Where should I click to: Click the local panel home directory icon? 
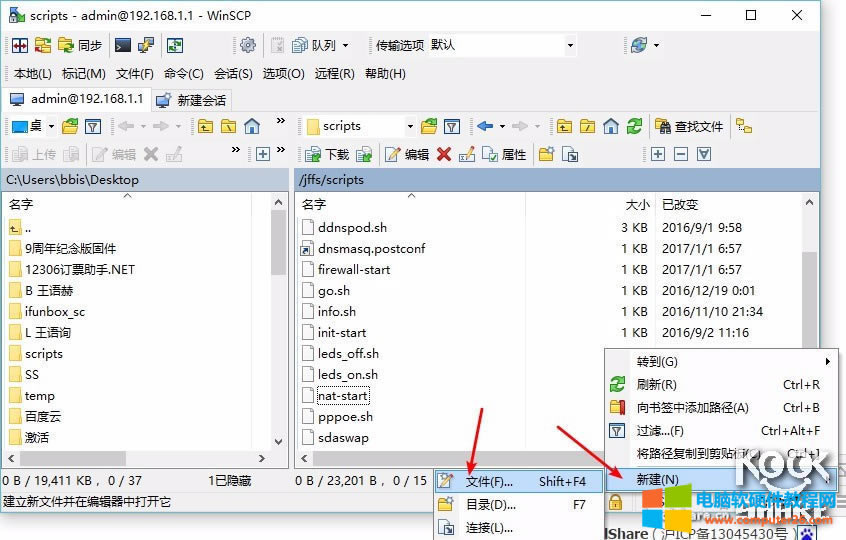(x=252, y=127)
